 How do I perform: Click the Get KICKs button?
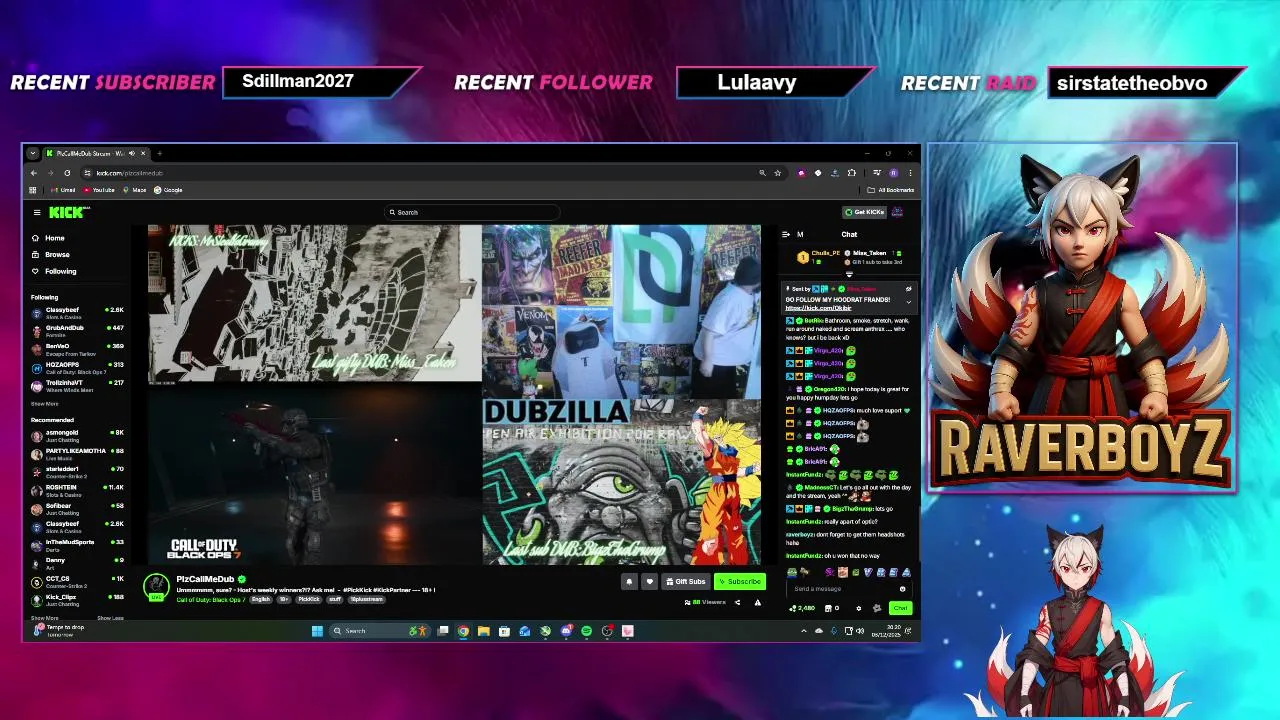(864, 212)
